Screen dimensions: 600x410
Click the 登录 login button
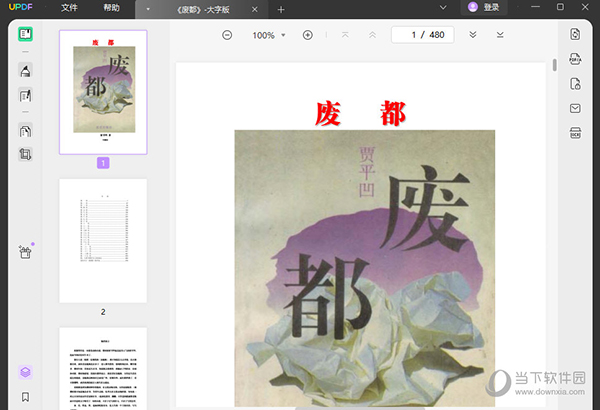click(484, 8)
